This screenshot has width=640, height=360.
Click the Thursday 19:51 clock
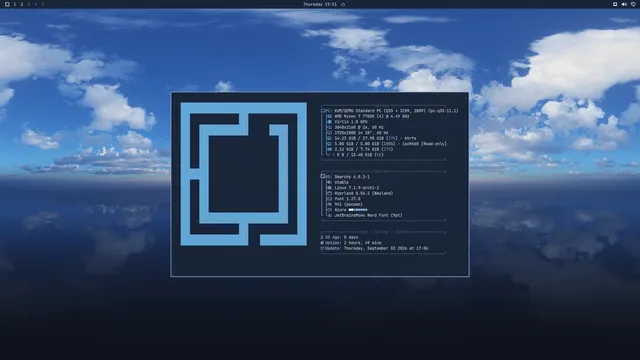point(320,4)
